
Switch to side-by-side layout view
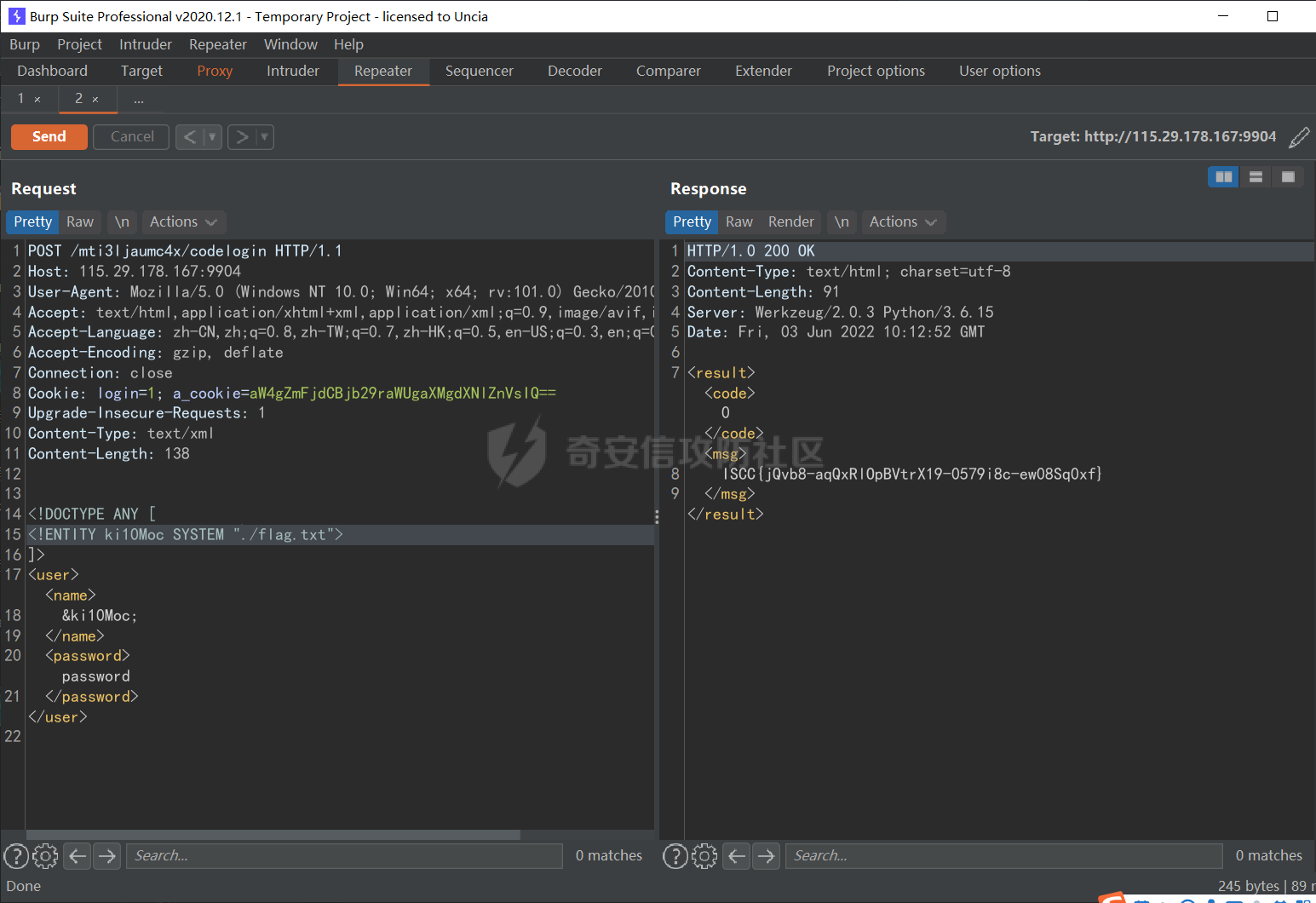coord(1223,176)
